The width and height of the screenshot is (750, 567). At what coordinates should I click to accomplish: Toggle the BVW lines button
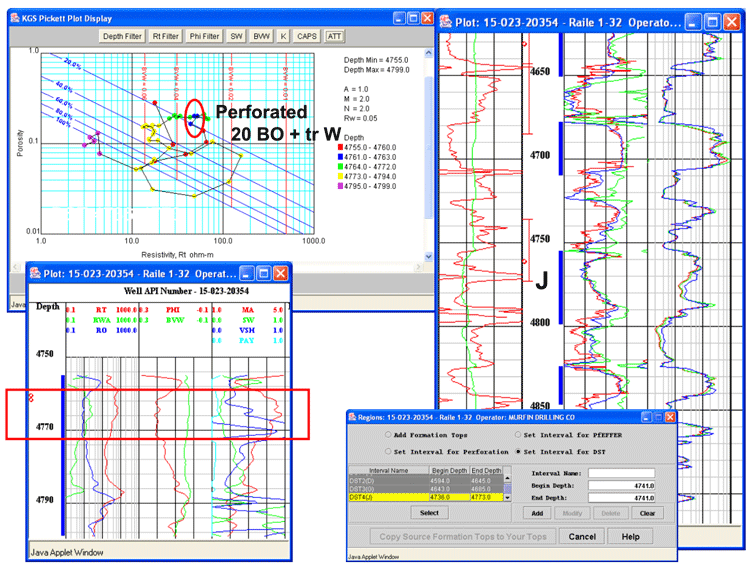tap(261, 36)
